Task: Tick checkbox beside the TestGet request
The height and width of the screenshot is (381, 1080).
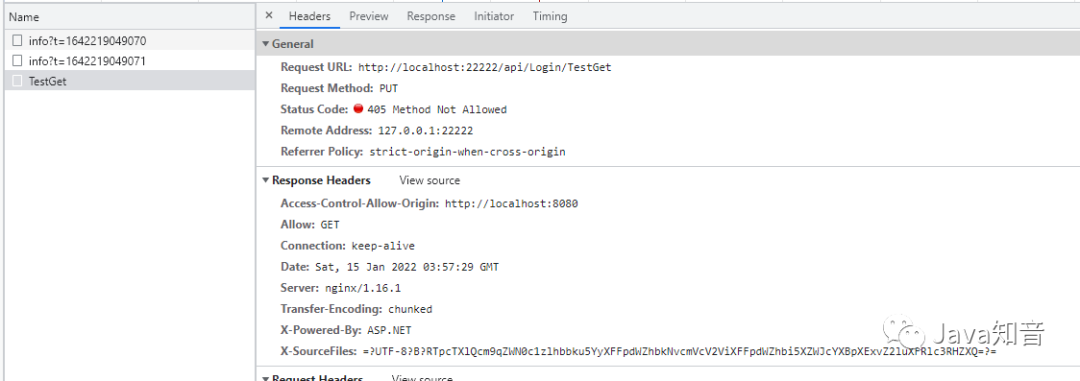Action: 17,81
